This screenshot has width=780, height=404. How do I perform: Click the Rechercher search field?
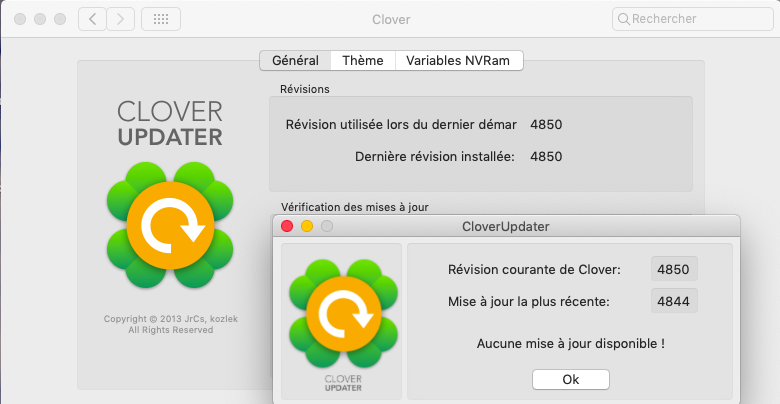[692, 19]
